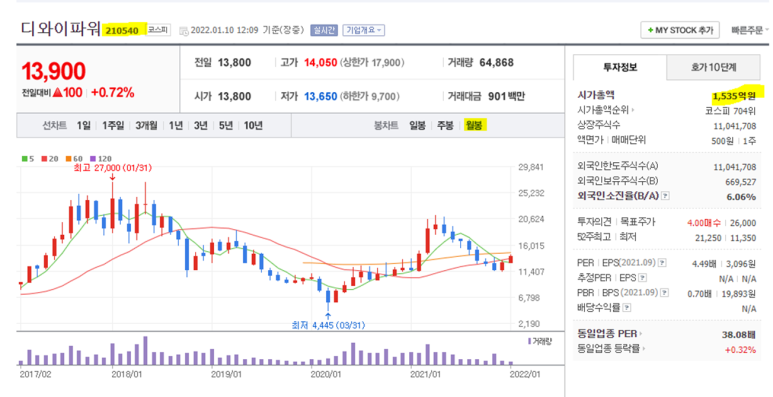Expand the 기업개요 dropdown

pos(364,30)
